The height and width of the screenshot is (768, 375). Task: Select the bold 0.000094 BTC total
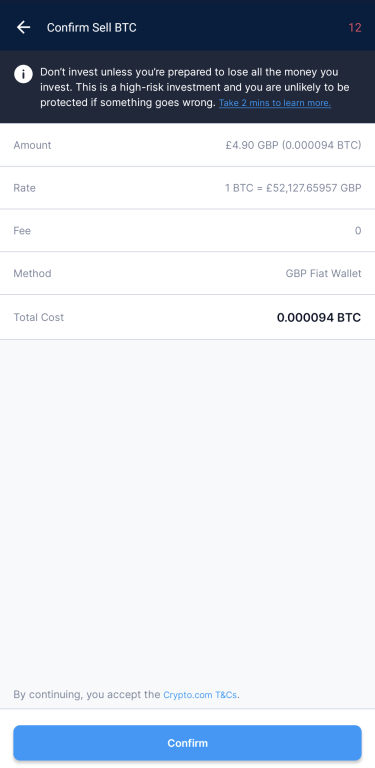click(319, 317)
